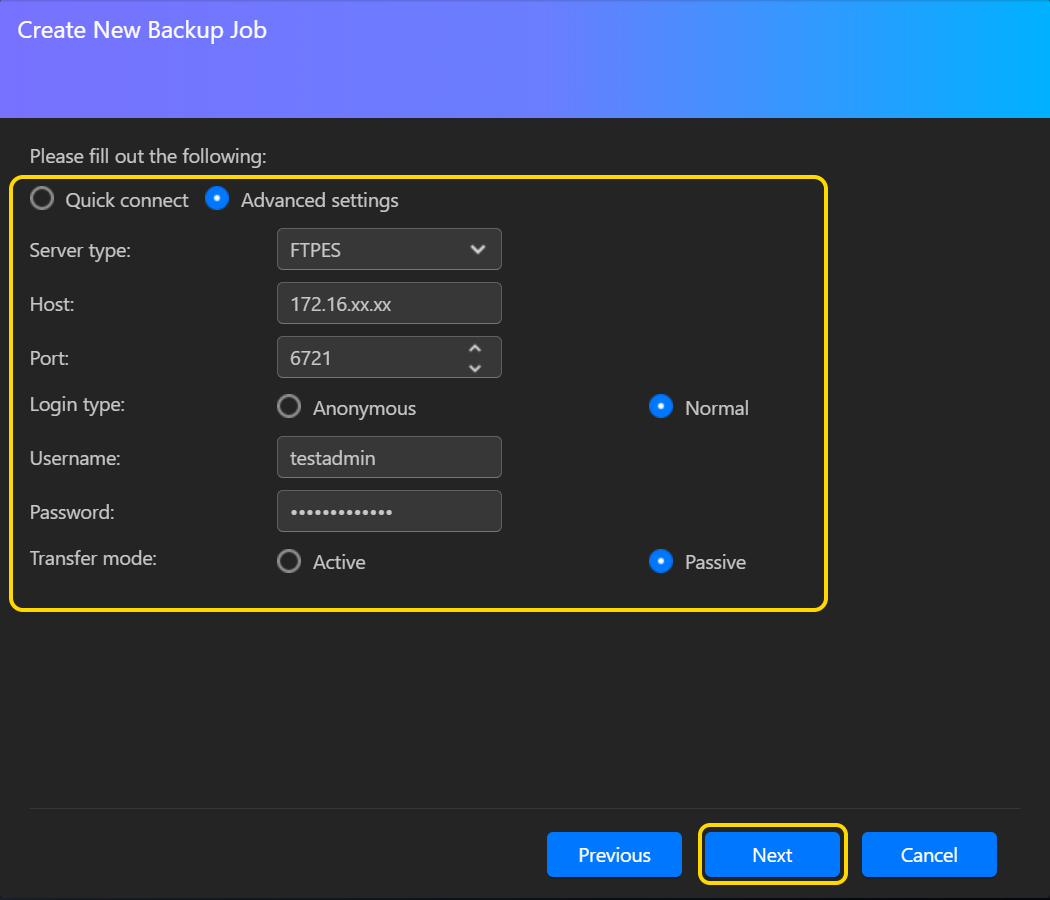Image resolution: width=1050 pixels, height=900 pixels.
Task: Focus the Port number field
Action: click(370, 358)
